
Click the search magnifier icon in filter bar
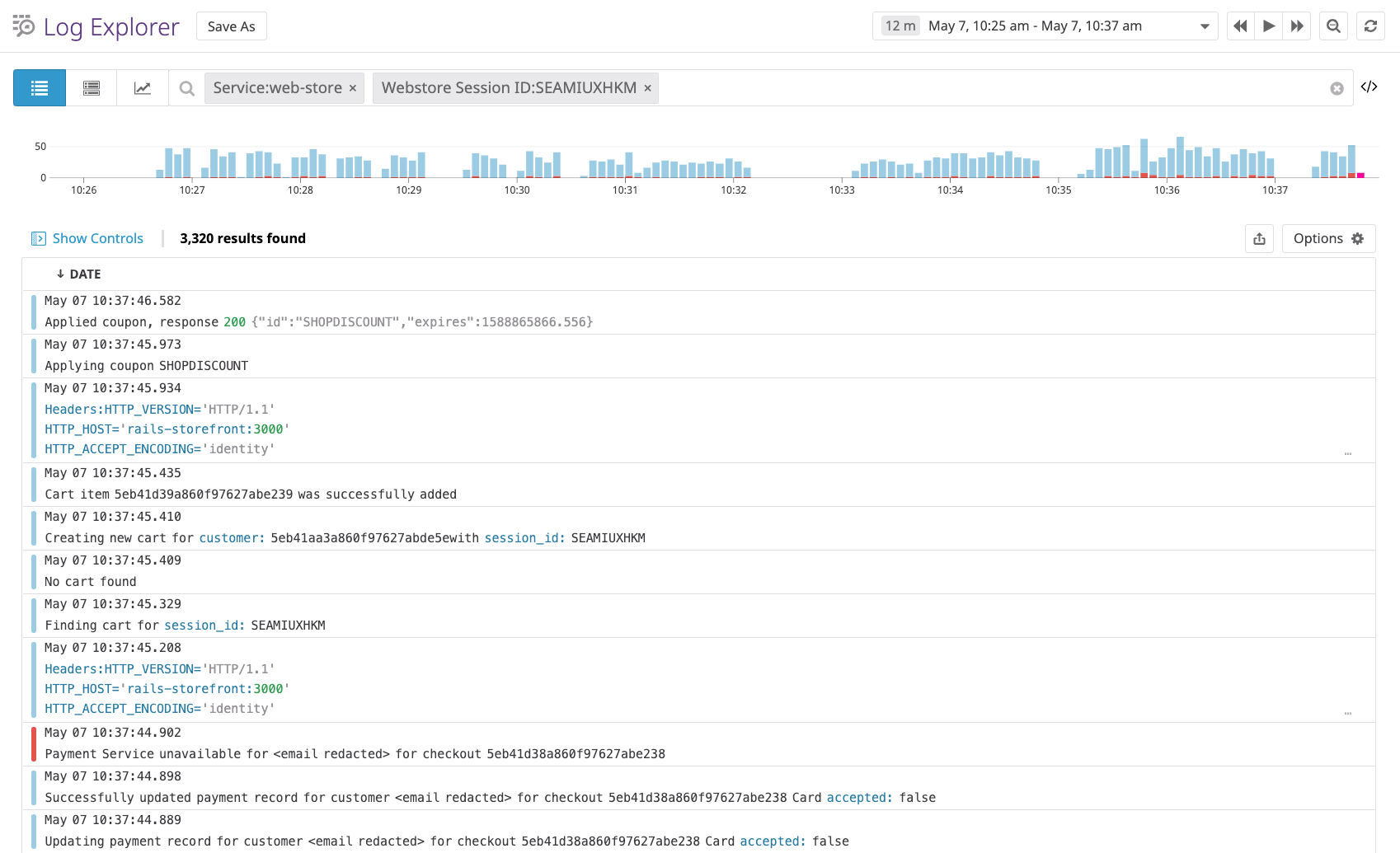click(186, 87)
